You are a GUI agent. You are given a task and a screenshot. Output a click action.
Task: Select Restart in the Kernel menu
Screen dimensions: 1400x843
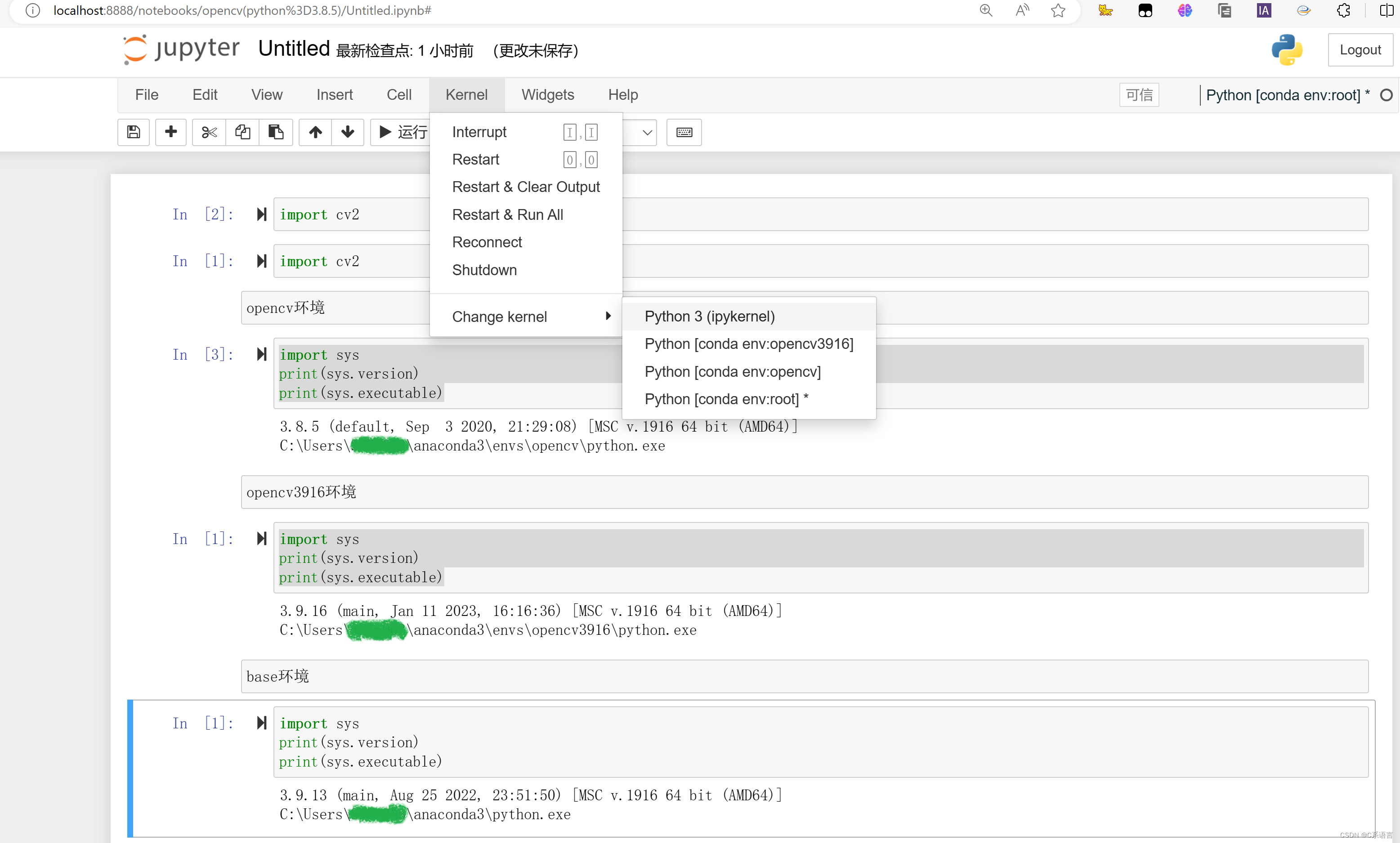point(526,160)
